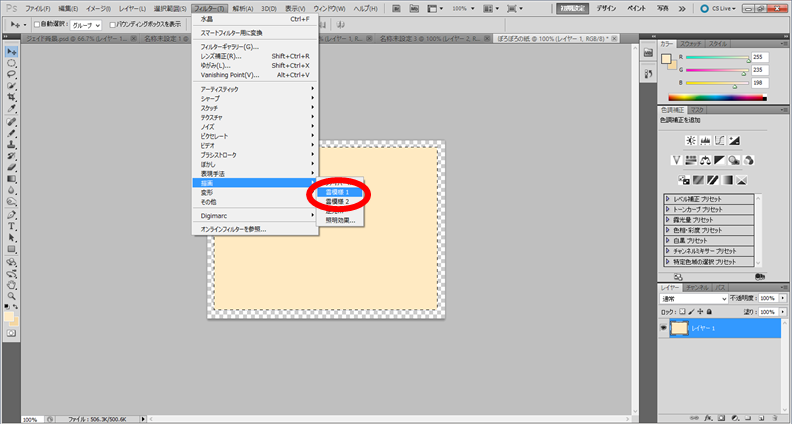Add a Brightness/Contrast adjustment (sun icon)

(x=691, y=140)
